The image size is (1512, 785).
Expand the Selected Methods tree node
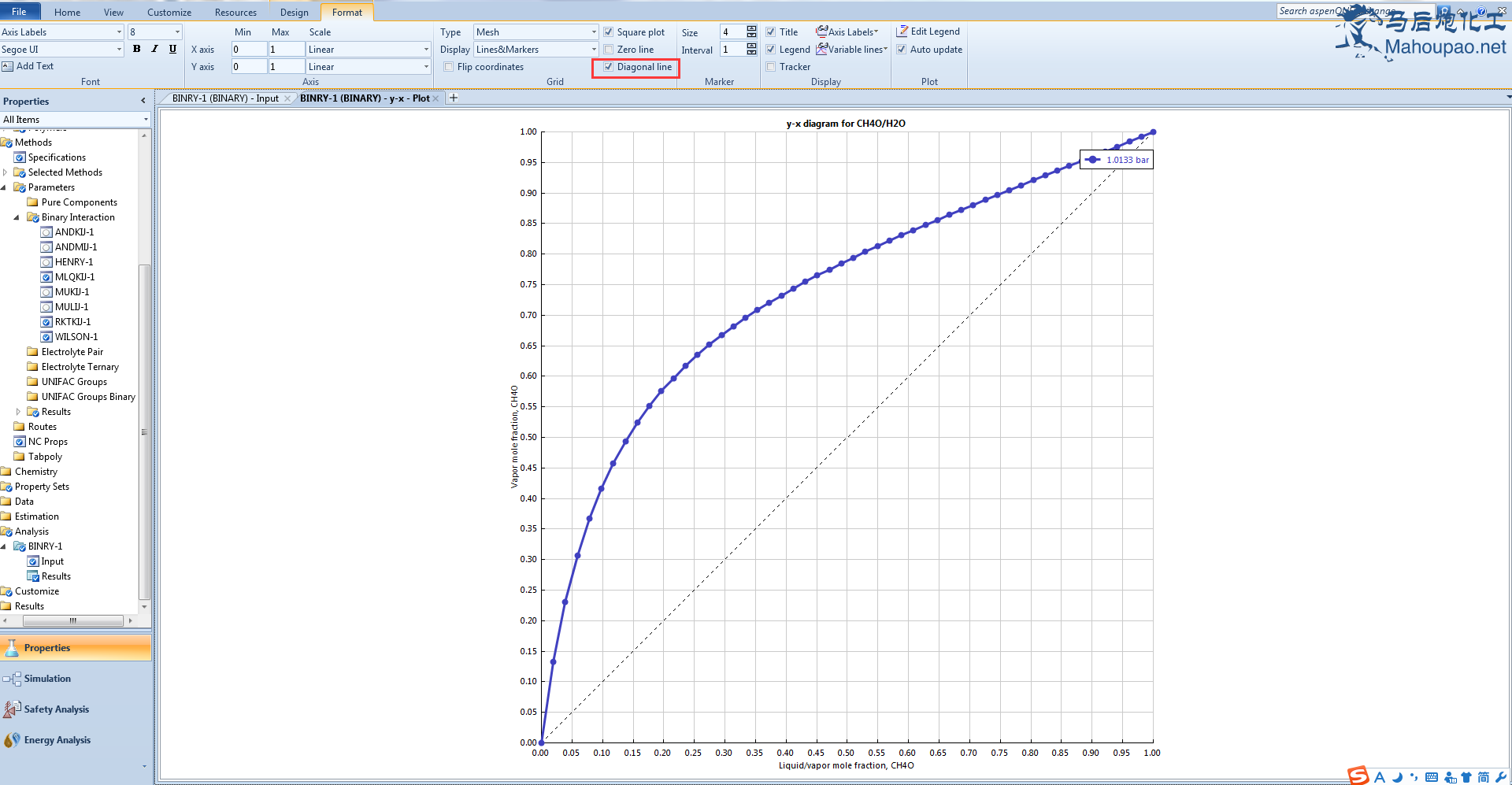6,172
